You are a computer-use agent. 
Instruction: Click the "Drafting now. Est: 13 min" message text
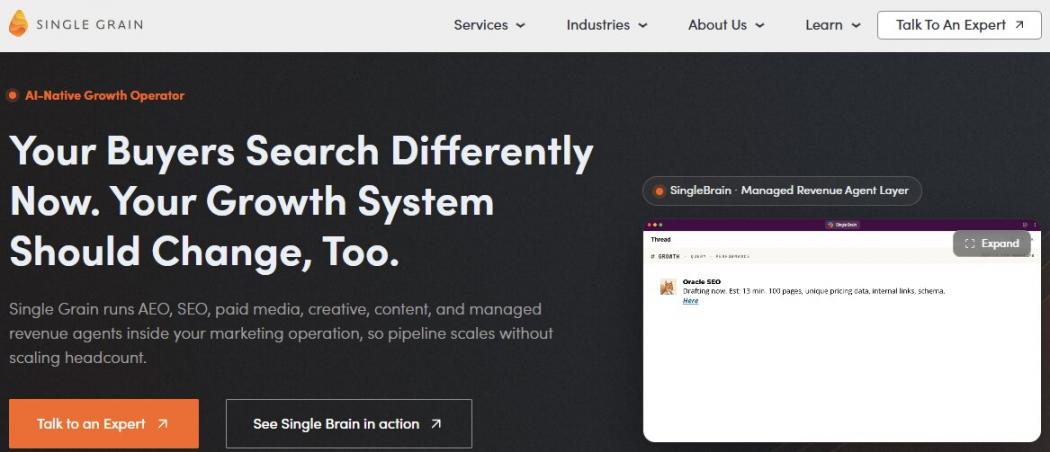click(814, 291)
